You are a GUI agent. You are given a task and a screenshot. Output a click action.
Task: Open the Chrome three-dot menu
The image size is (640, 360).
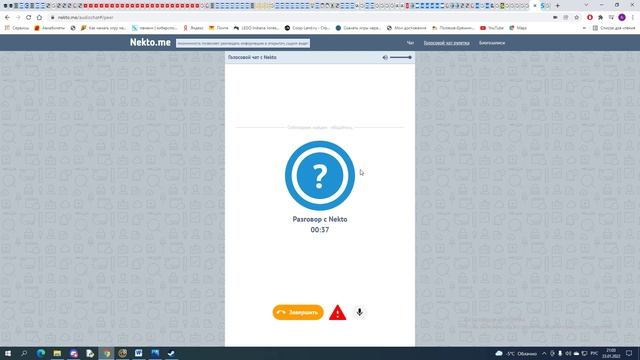(633, 18)
